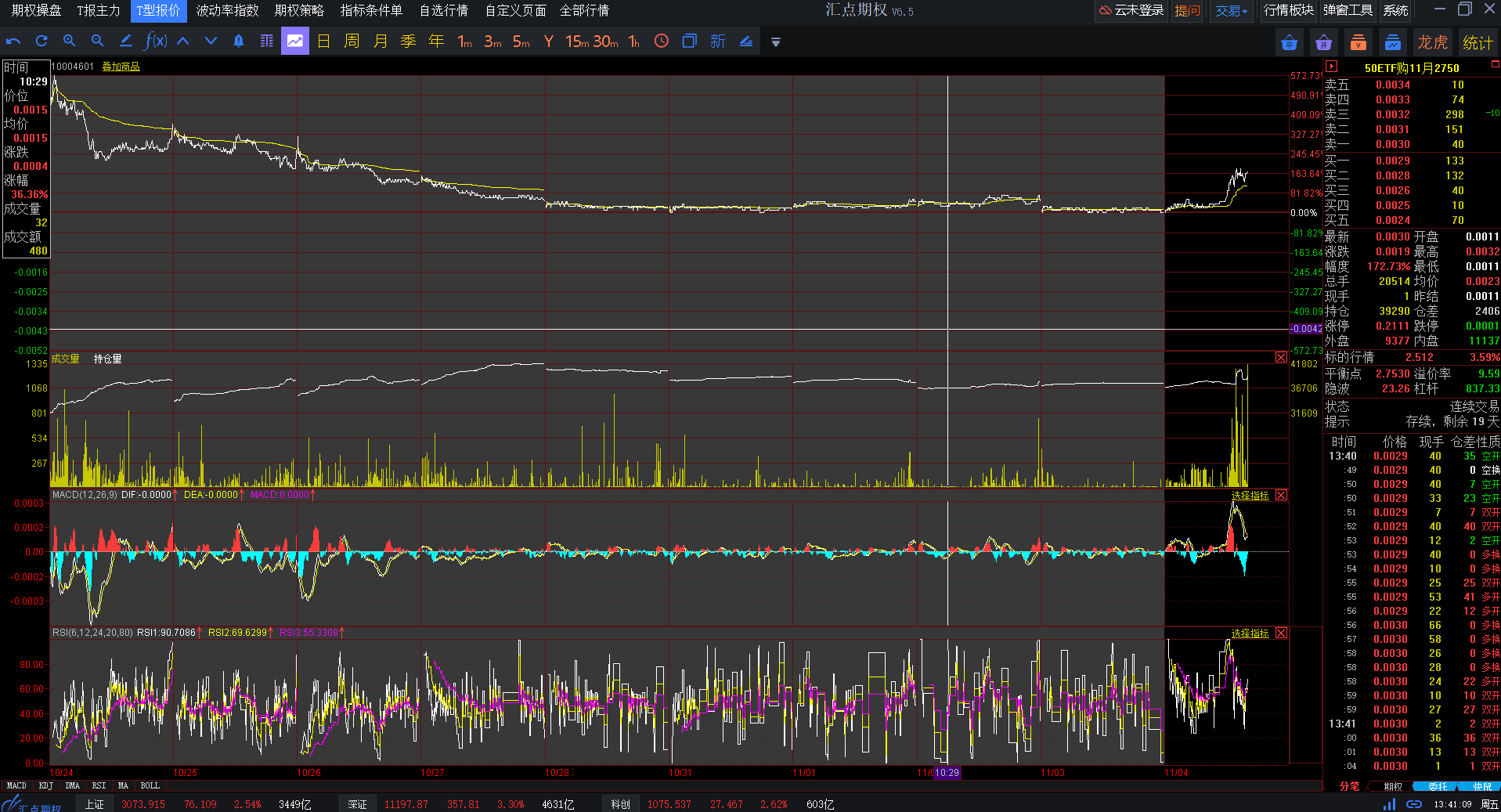This screenshot has width=1501, height=812.
Task: Click the orange ¥ funds icon
Action: tap(1358, 42)
